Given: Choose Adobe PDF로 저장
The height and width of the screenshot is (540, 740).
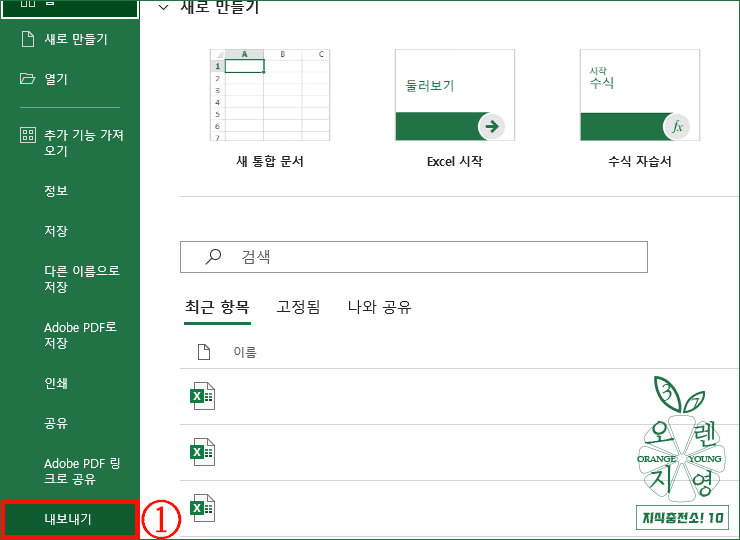Looking at the screenshot, I should pyautogui.click(x=80, y=335).
